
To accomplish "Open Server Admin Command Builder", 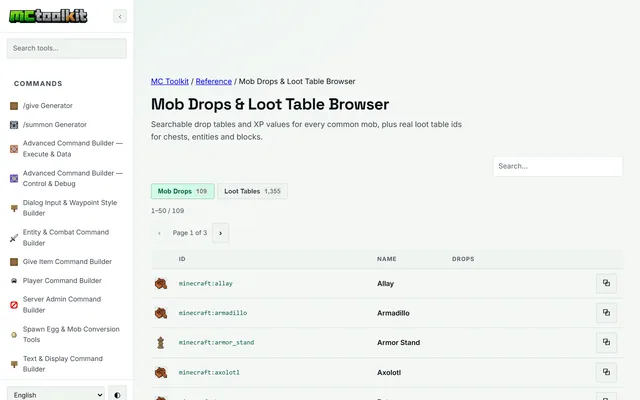I will point(62,304).
